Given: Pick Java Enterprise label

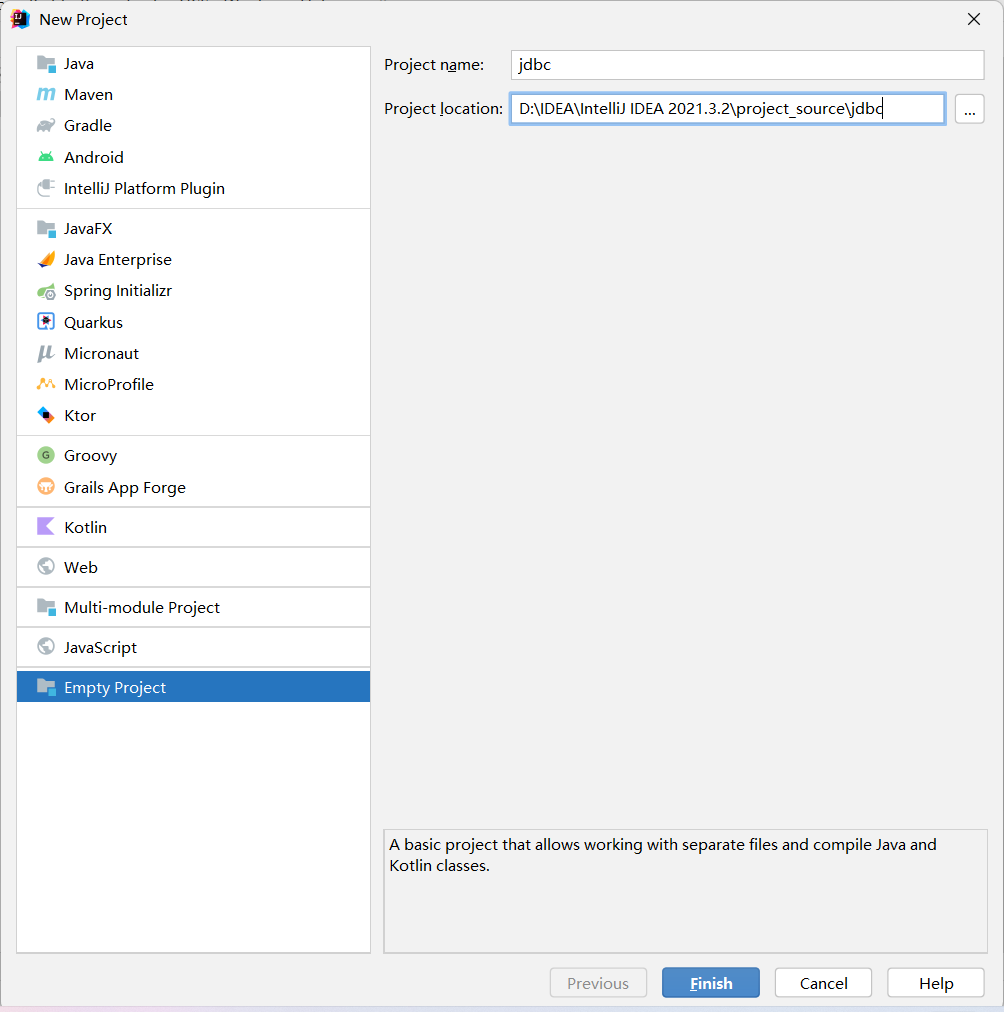Looking at the screenshot, I should click(x=117, y=259).
